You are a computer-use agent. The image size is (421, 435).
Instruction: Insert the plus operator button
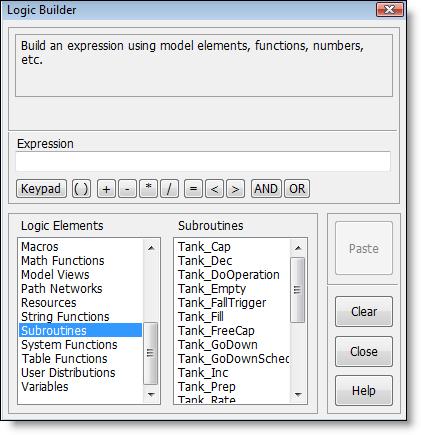point(106,189)
